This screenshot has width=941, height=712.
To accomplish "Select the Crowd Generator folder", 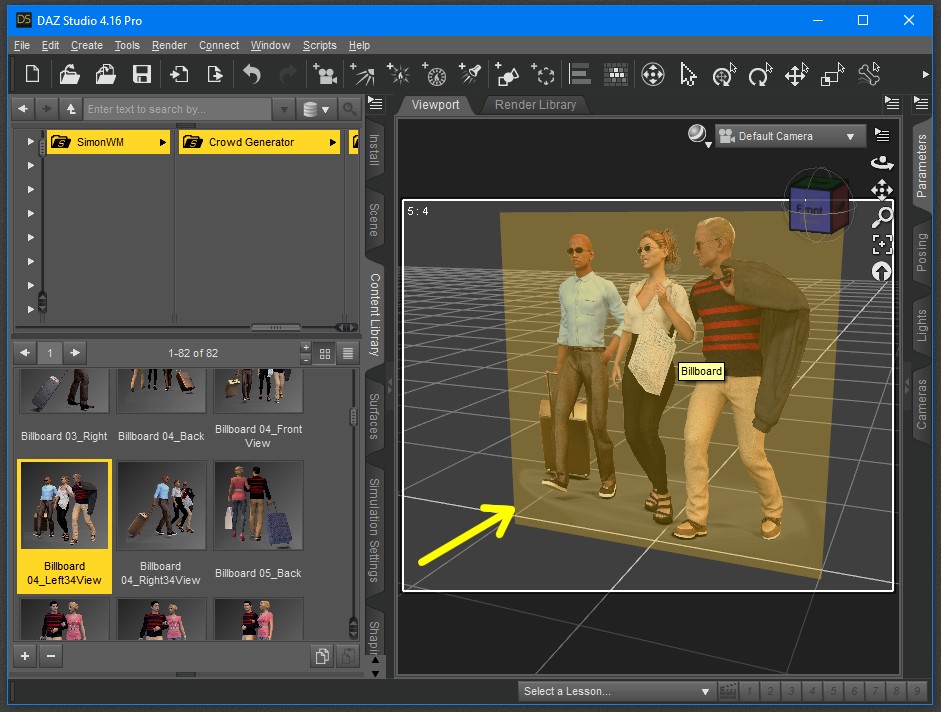I will pos(259,142).
